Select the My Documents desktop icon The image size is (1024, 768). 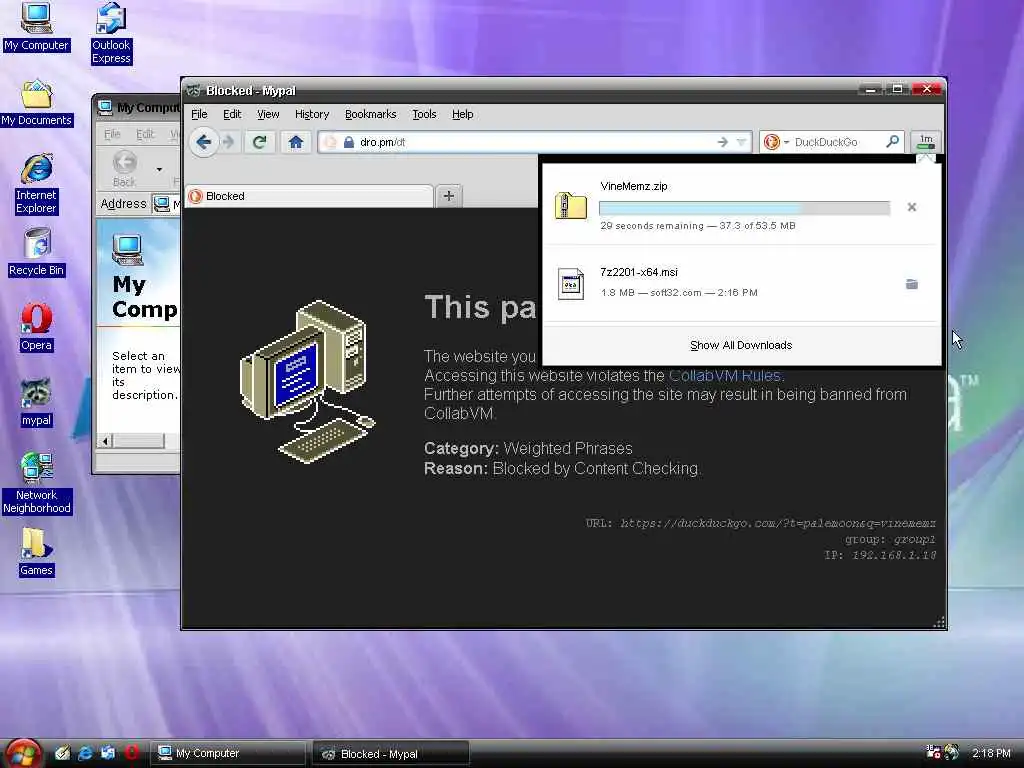(36, 103)
